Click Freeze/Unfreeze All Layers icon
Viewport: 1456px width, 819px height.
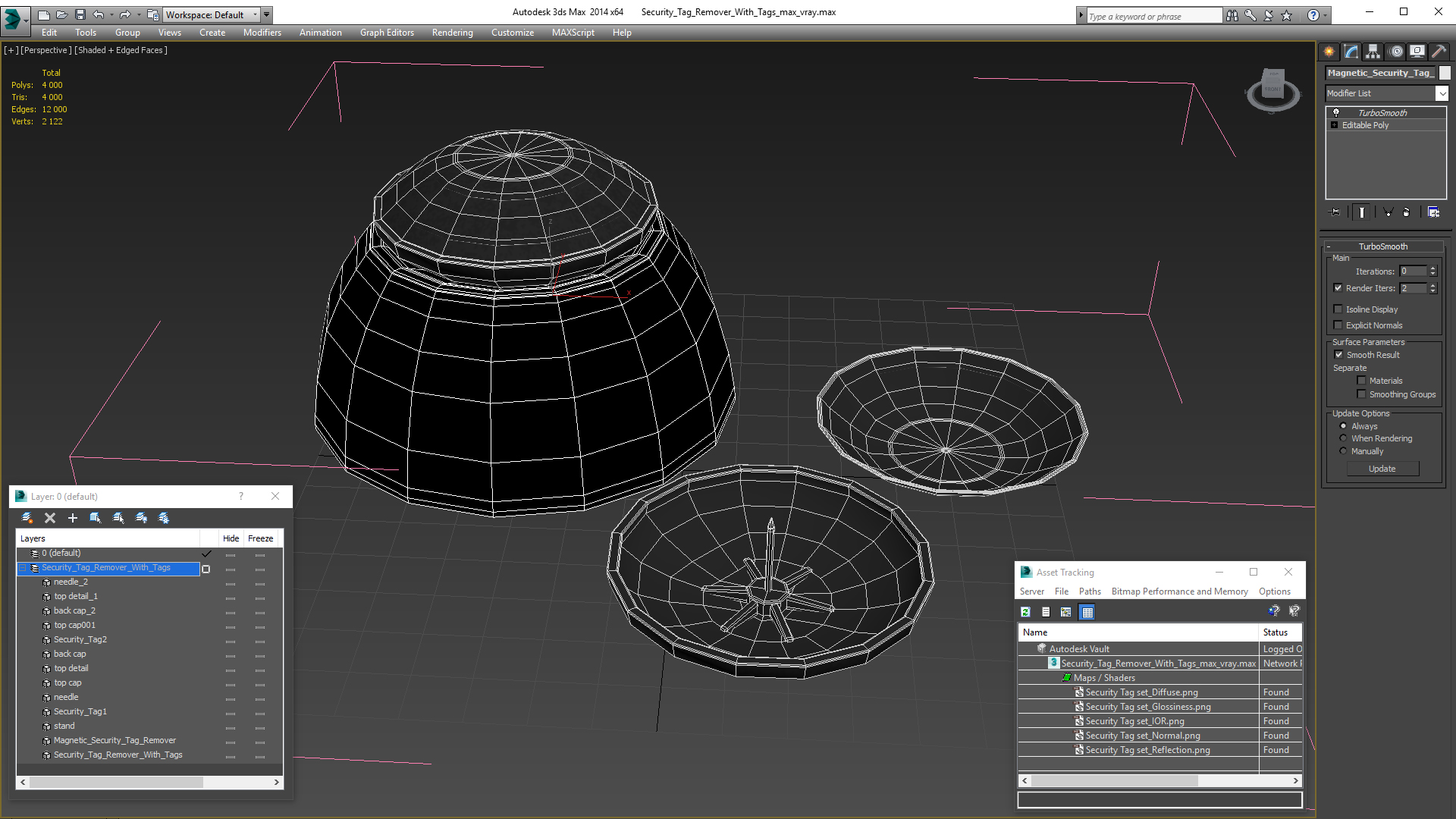point(164,518)
